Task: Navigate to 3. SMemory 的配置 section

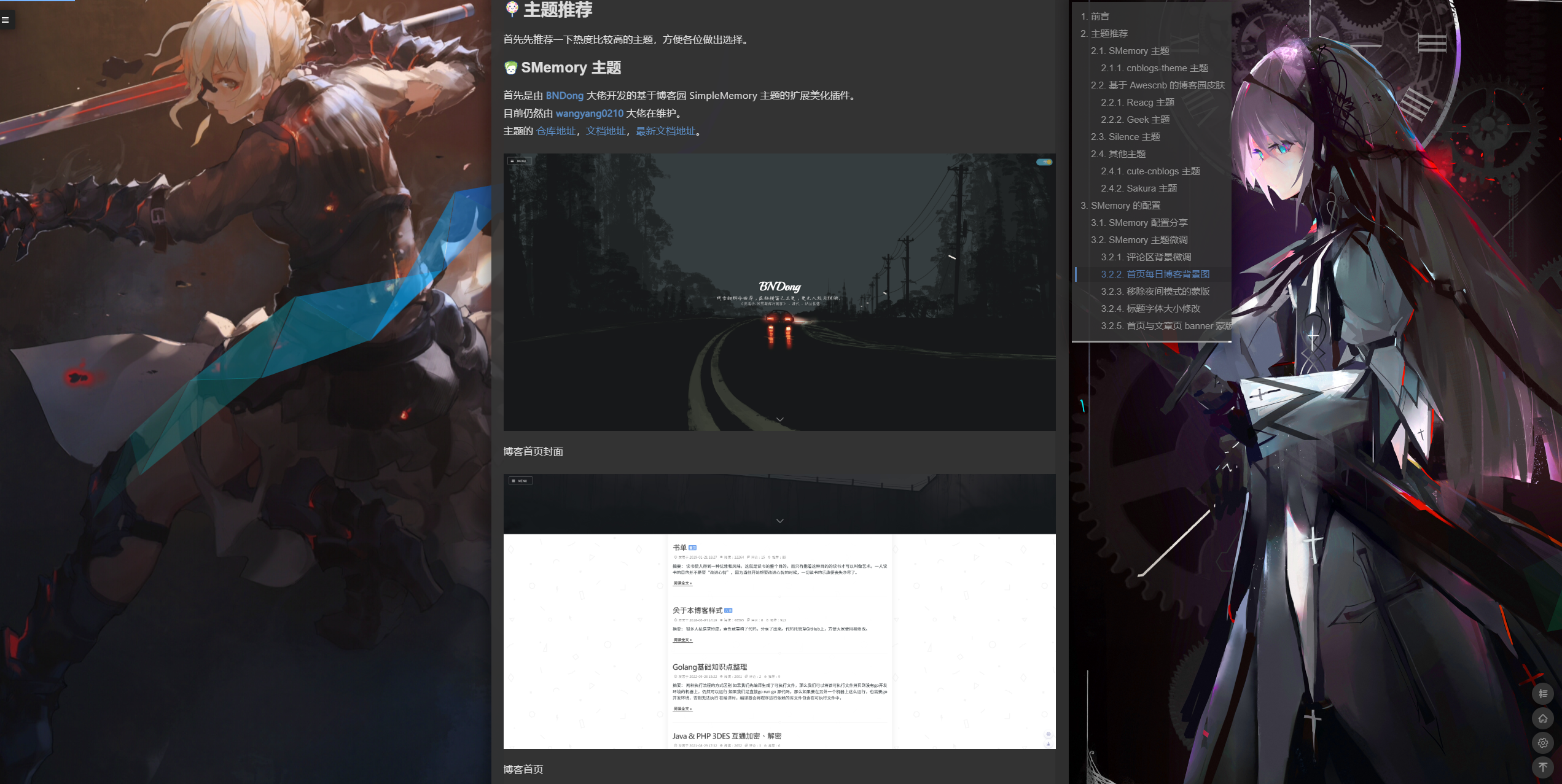Action: tap(1120, 206)
